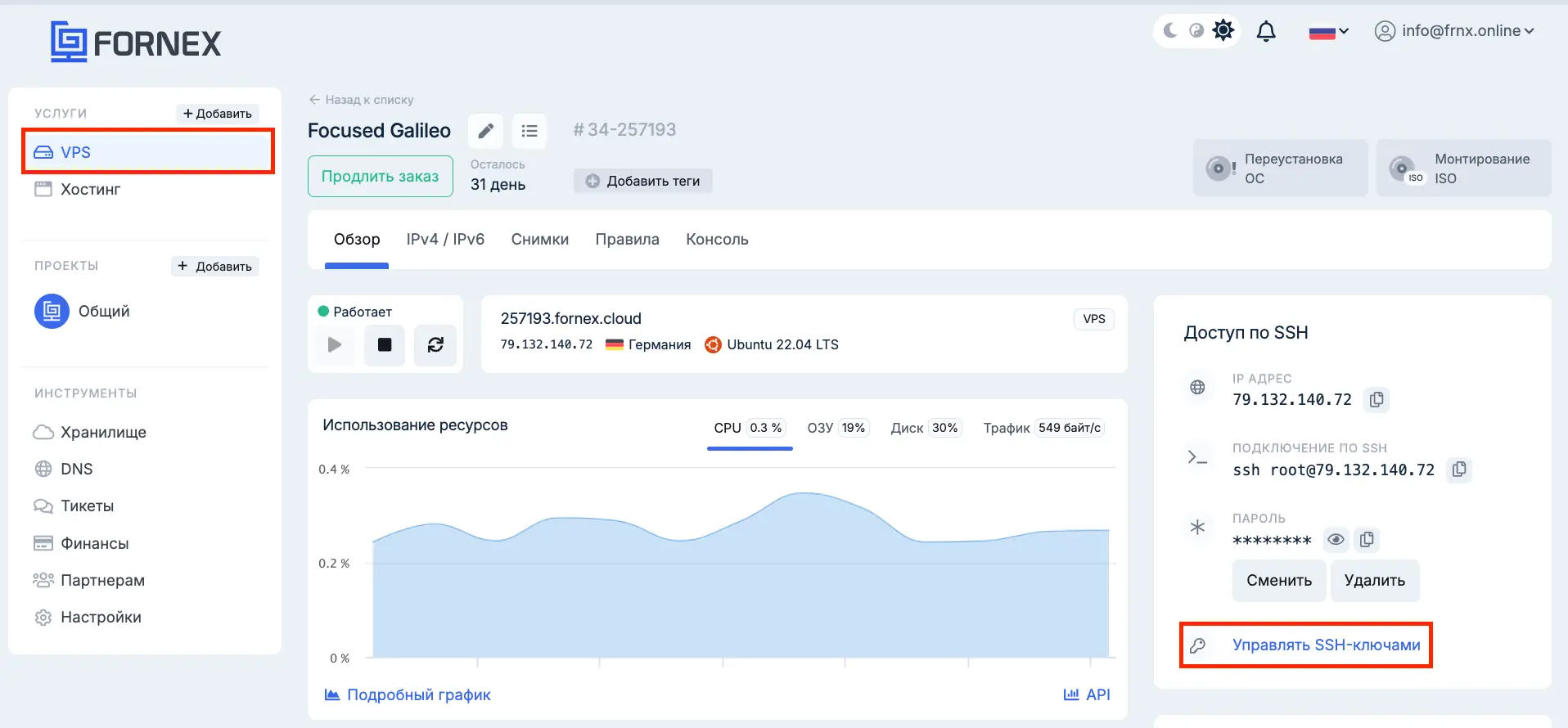Select the auto theme half-circle icon
The height and width of the screenshot is (728, 1568).
[x=1196, y=30]
